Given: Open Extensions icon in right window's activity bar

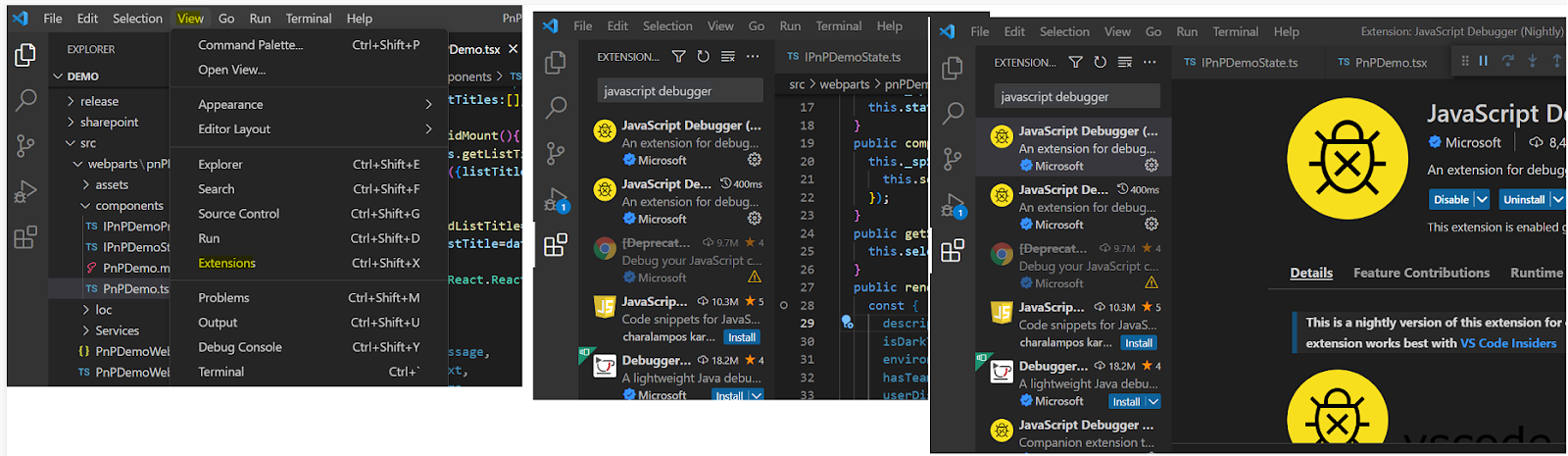Looking at the screenshot, I should click(x=953, y=251).
